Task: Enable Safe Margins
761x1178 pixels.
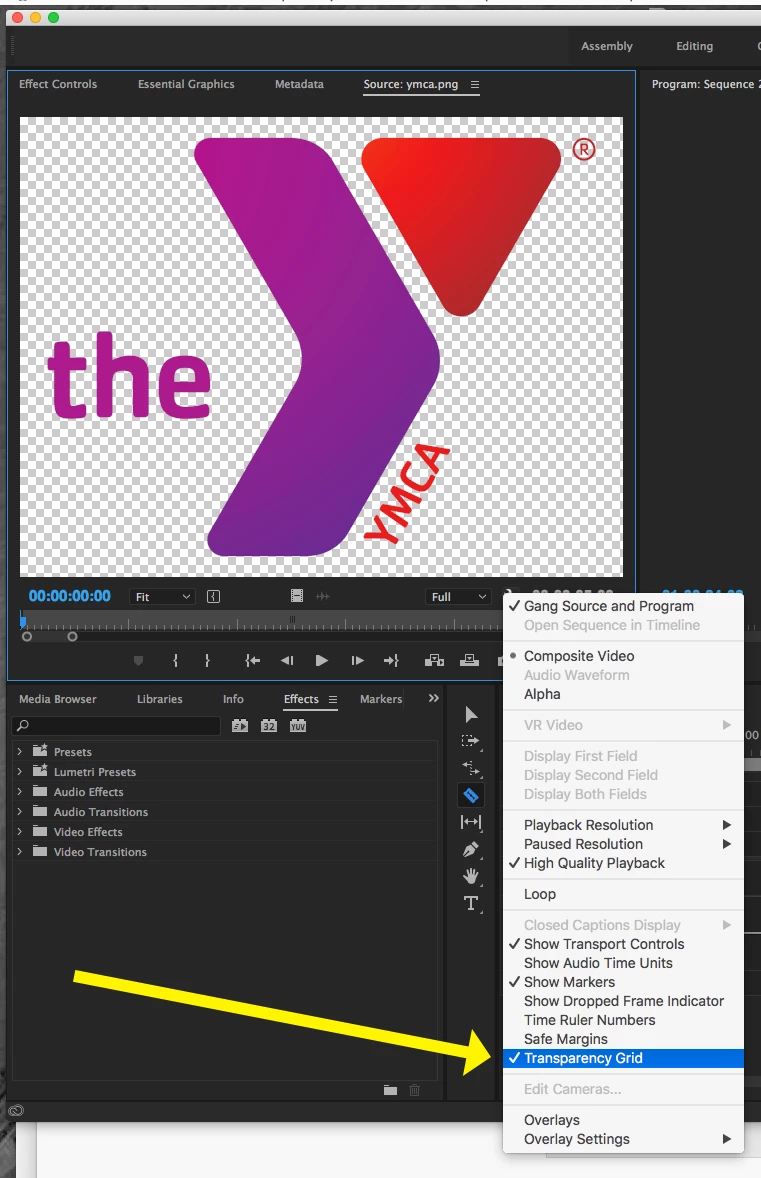Action: [566, 1039]
